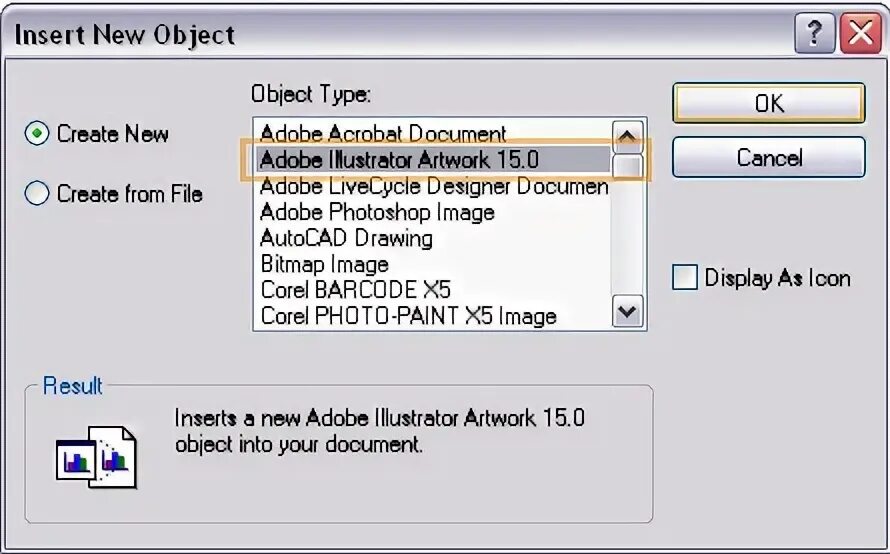This screenshot has height=554, width=890.
Task: Cancel the Insert New Object dialog
Action: click(769, 157)
